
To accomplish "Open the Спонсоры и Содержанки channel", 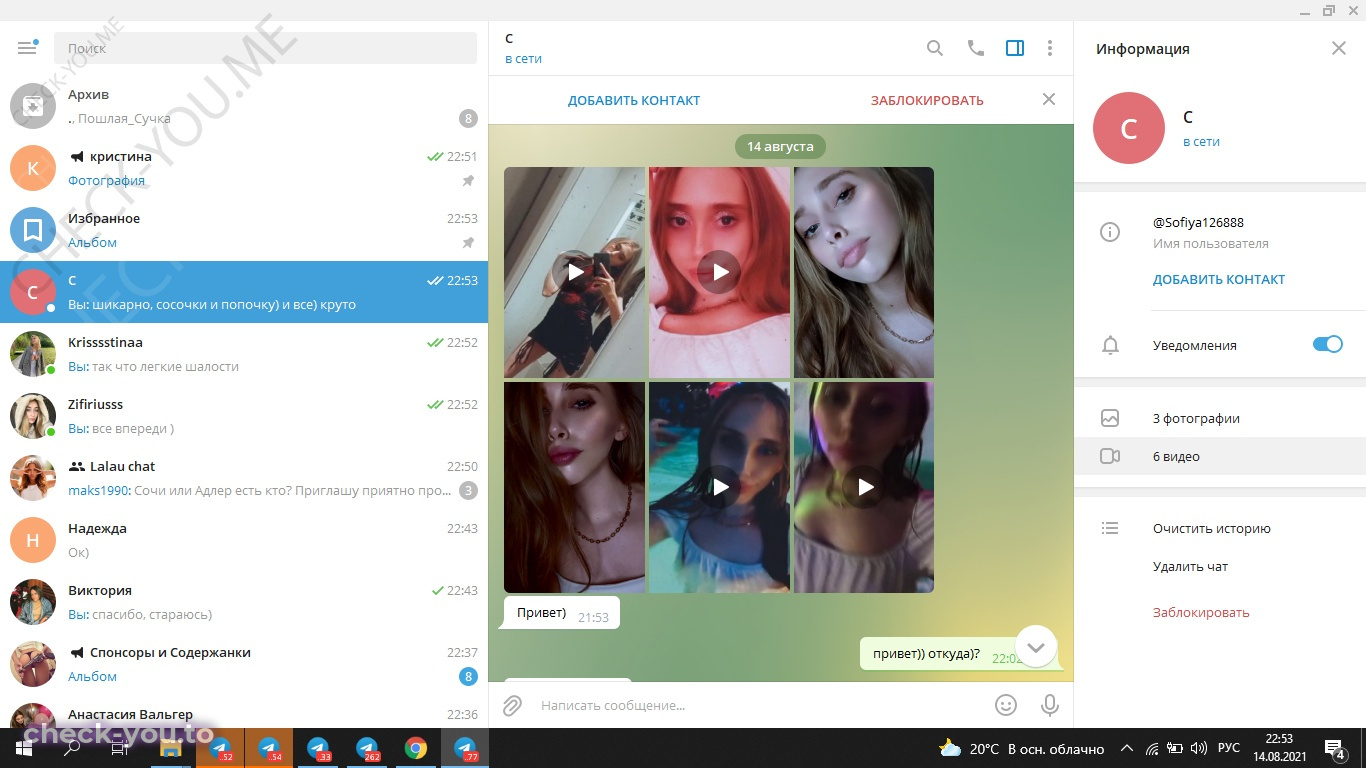I will point(244,664).
